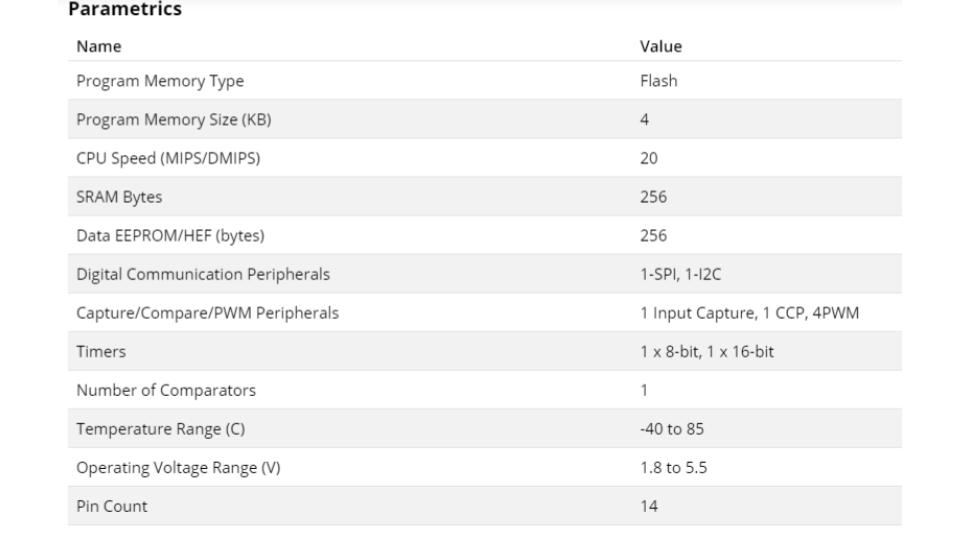
Task: Click the Data EEPROM/HEF (bytes) label
Action: (170, 236)
